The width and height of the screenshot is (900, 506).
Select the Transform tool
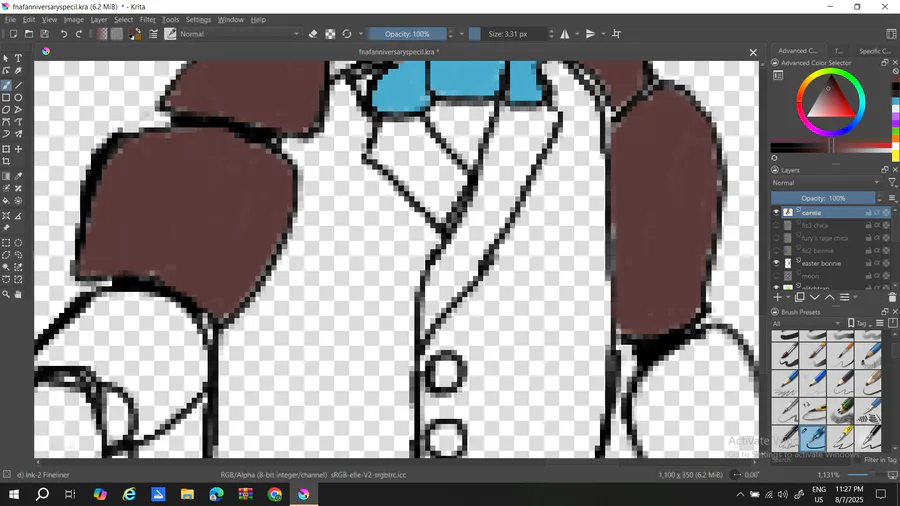[x=6, y=149]
